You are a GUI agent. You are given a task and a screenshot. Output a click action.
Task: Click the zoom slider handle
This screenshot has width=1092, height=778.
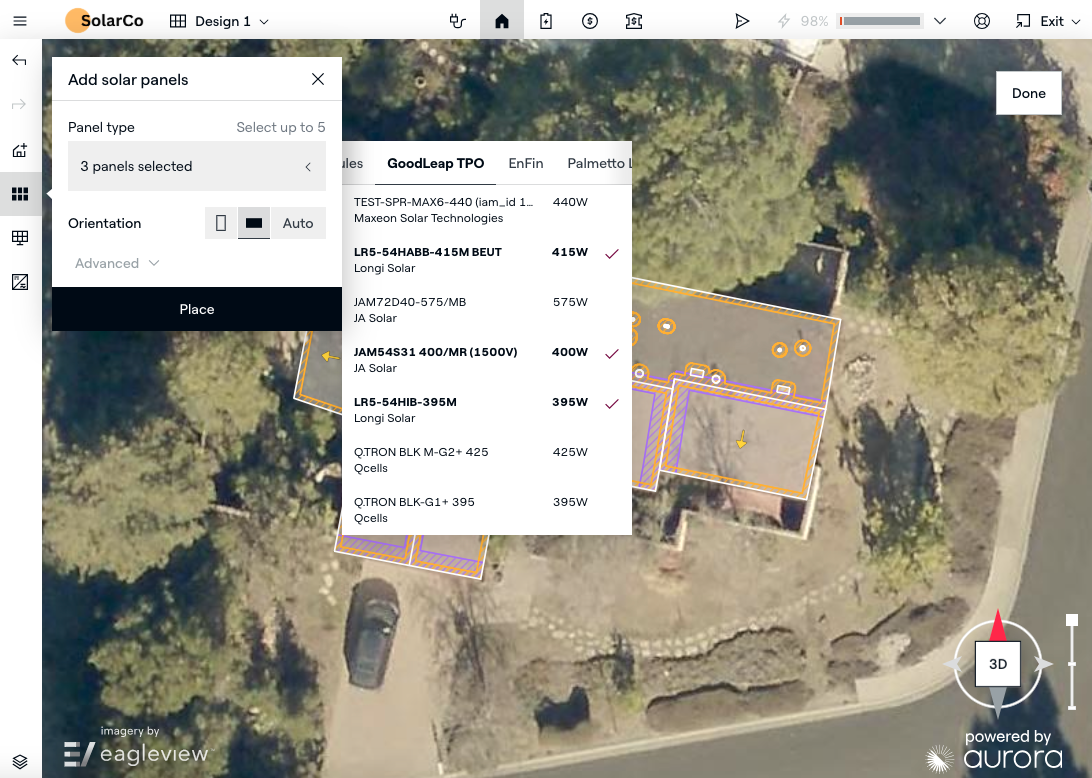(1072, 620)
